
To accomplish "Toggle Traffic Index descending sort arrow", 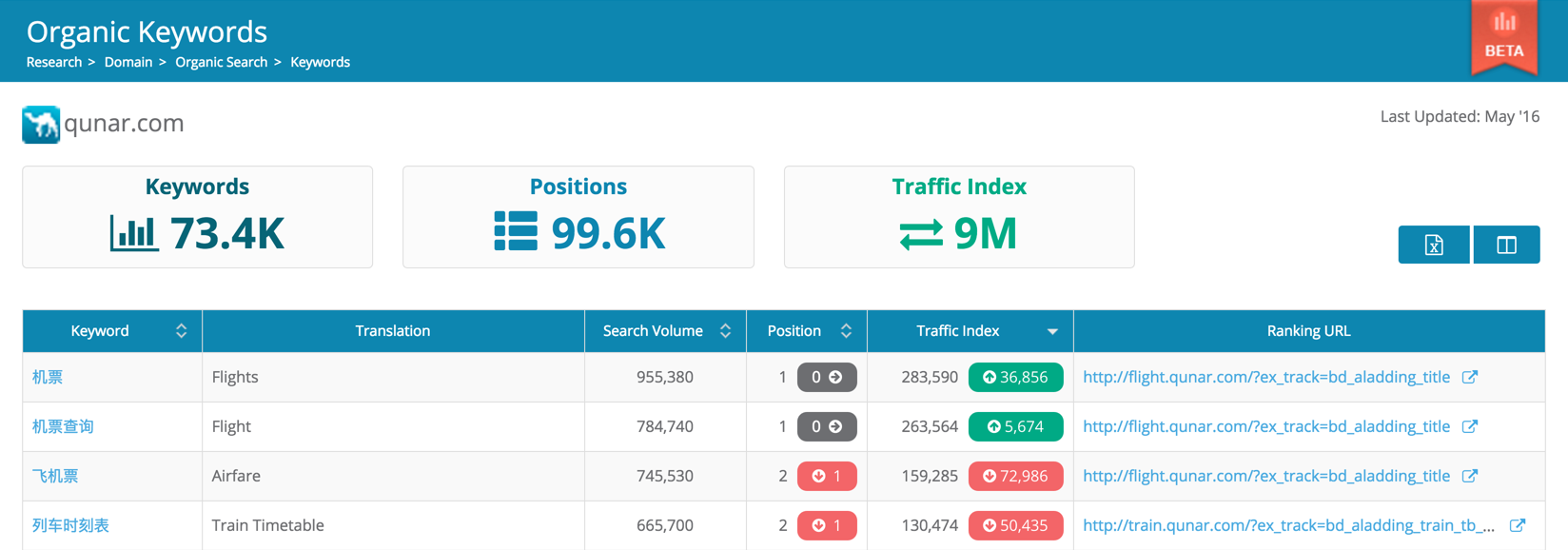I will pyautogui.click(x=1052, y=332).
